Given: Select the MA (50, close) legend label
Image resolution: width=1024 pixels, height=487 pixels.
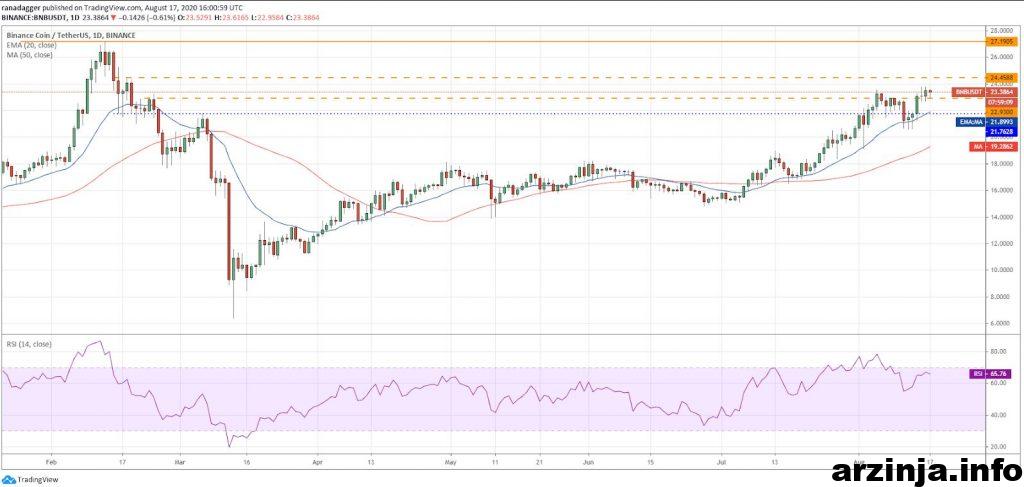Looking at the screenshot, I should (x=29, y=55).
